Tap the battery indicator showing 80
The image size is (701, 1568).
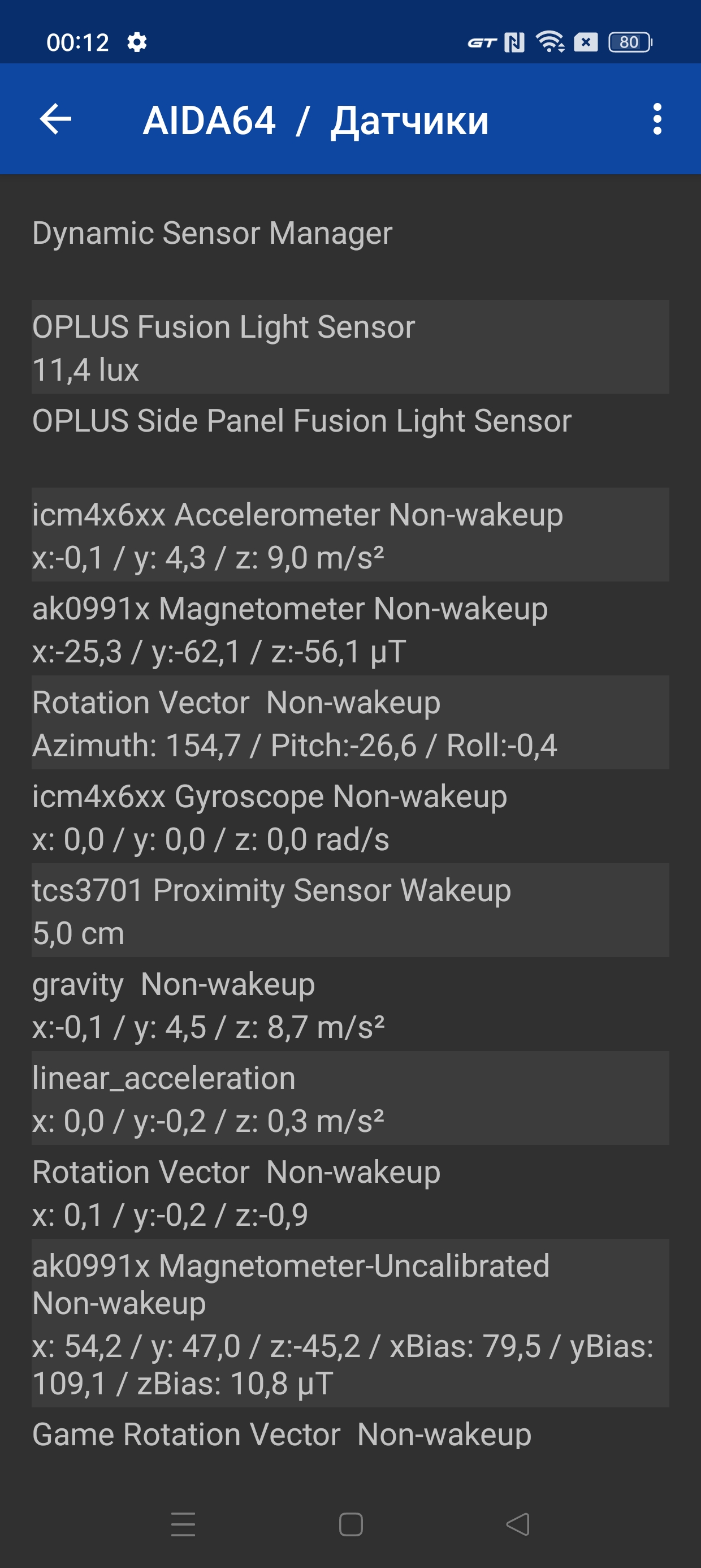[x=630, y=42]
